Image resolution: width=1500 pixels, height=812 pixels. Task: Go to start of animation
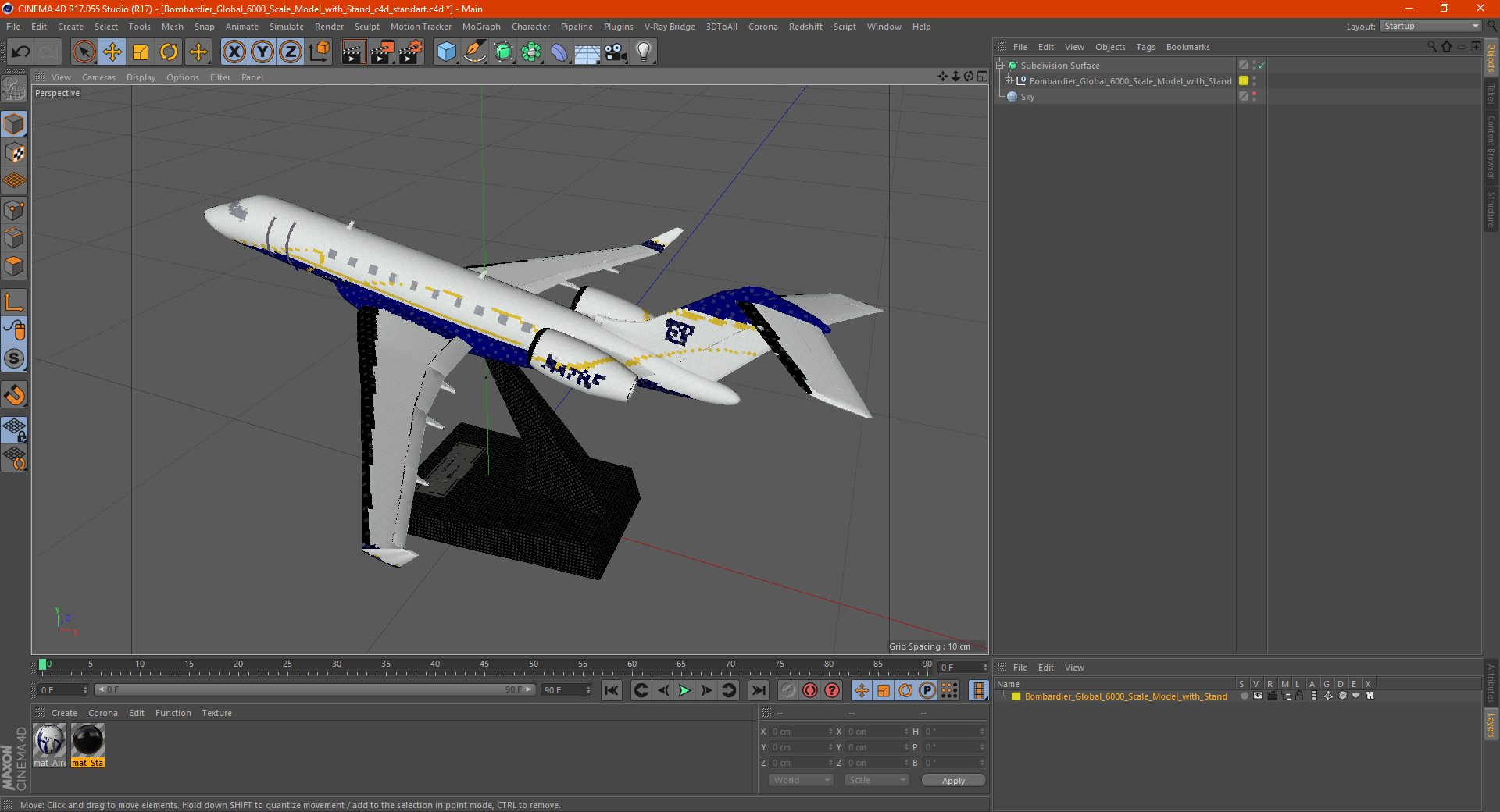[x=612, y=690]
